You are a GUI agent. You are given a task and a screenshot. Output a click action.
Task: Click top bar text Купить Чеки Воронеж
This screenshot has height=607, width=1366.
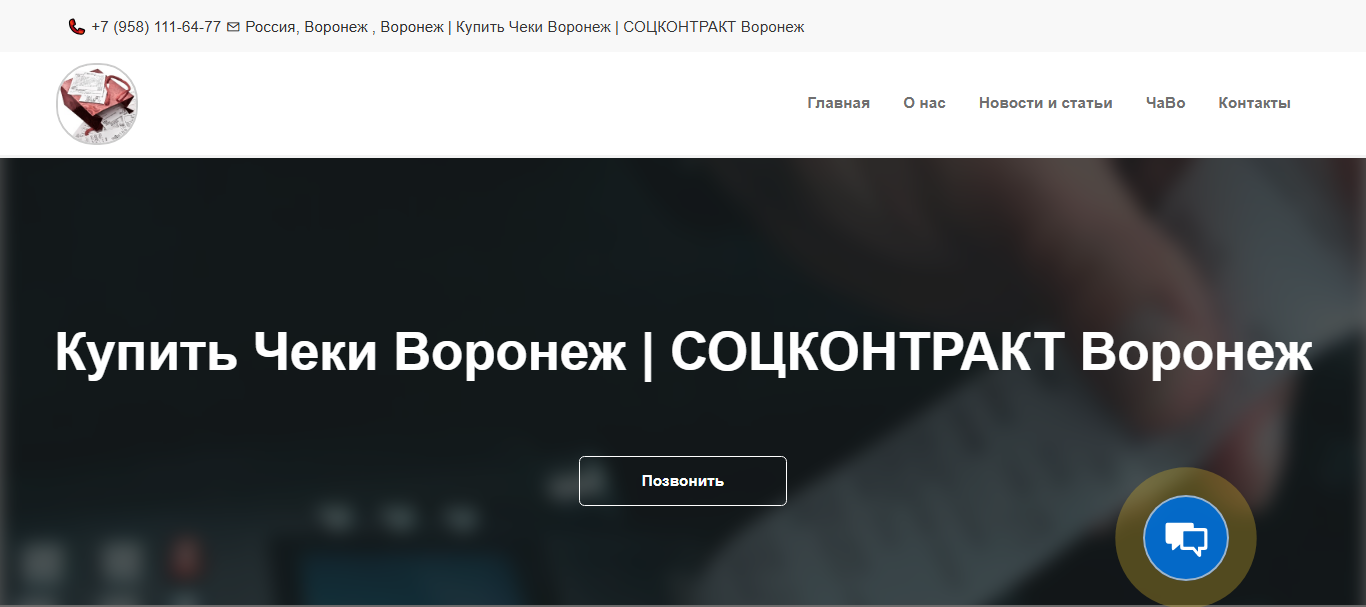pos(533,27)
